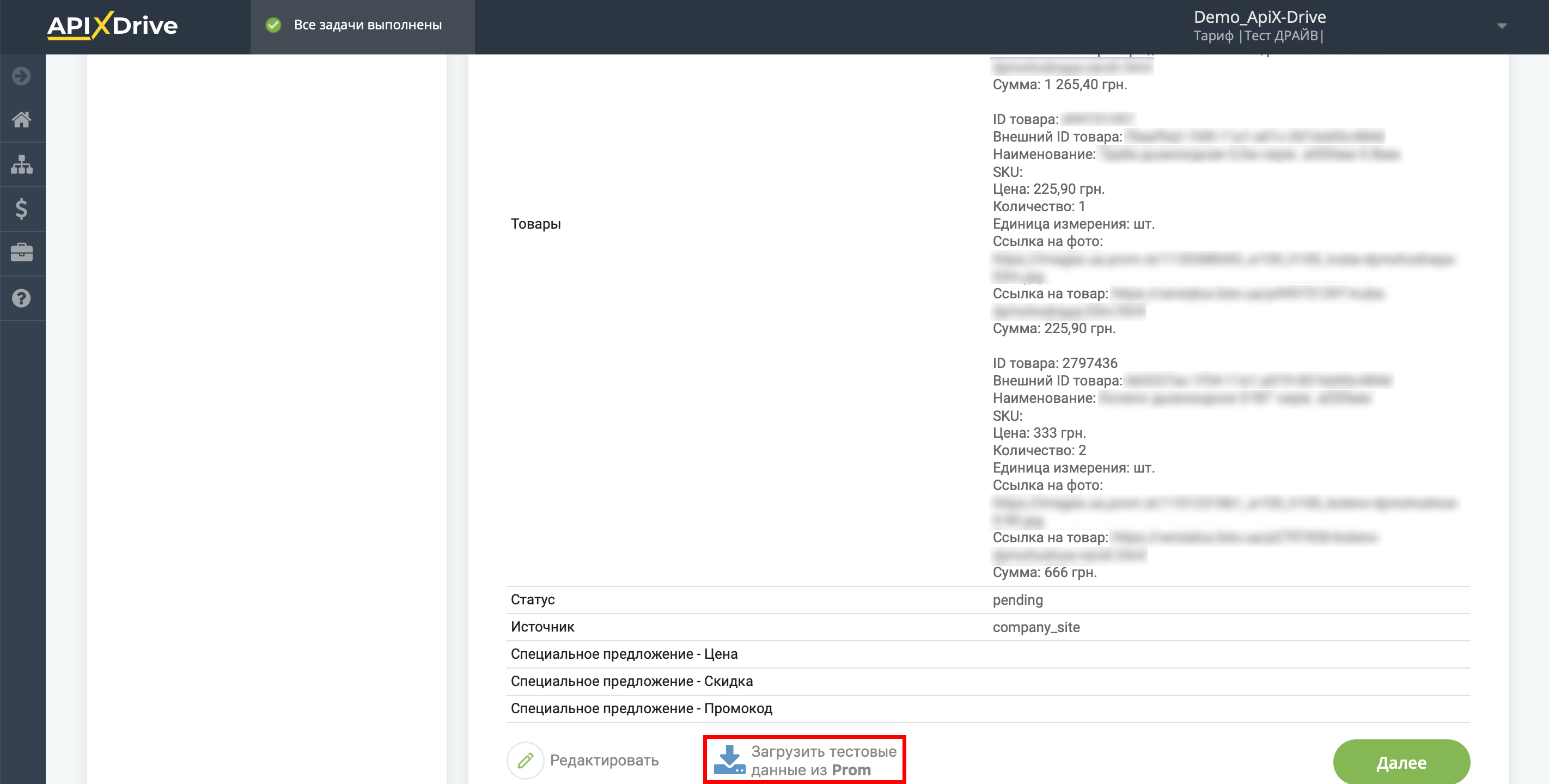Click the download test data icon
The height and width of the screenshot is (784, 1549).
[x=729, y=760]
